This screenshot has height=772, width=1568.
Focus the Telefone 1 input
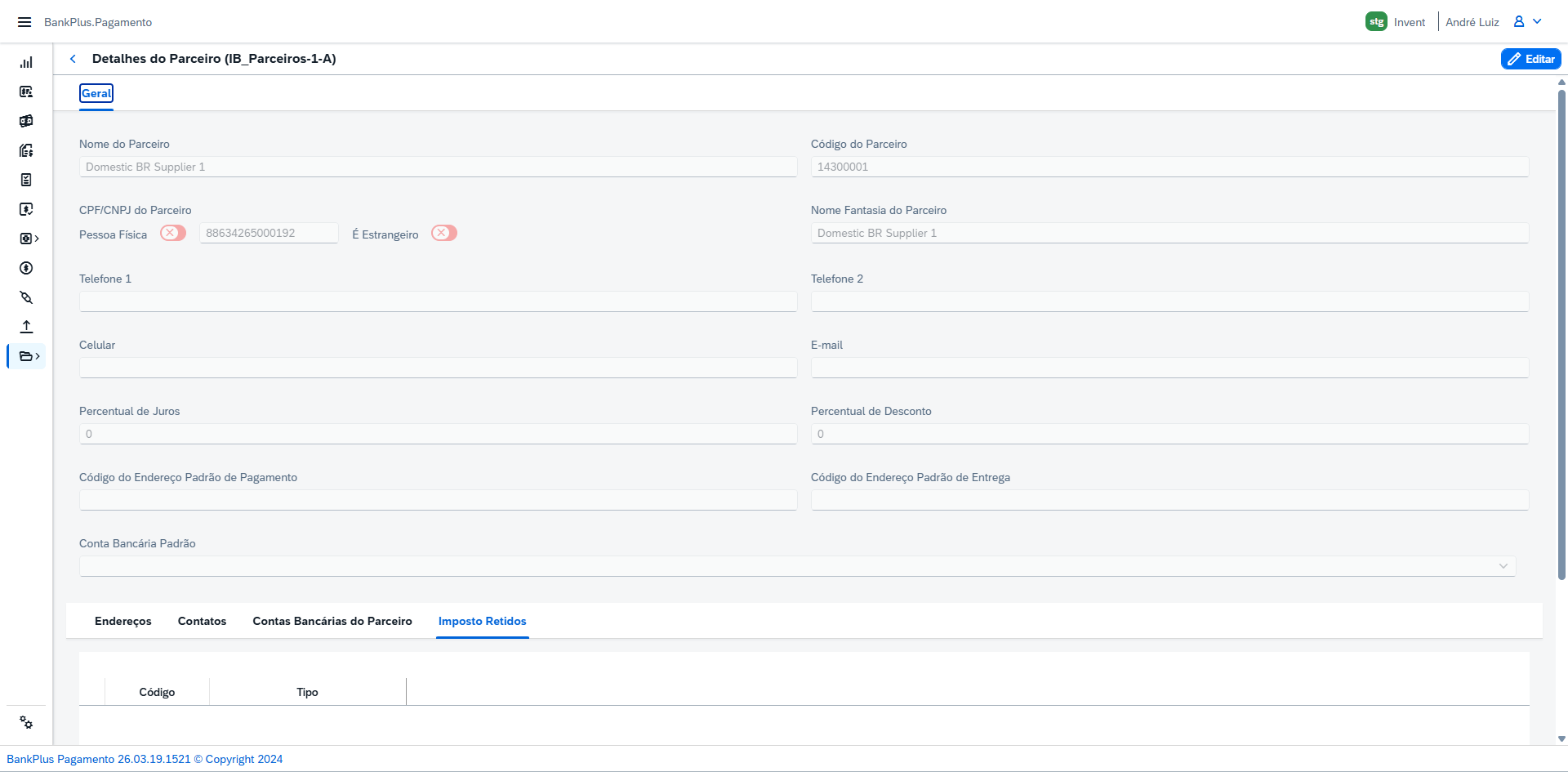(438, 301)
